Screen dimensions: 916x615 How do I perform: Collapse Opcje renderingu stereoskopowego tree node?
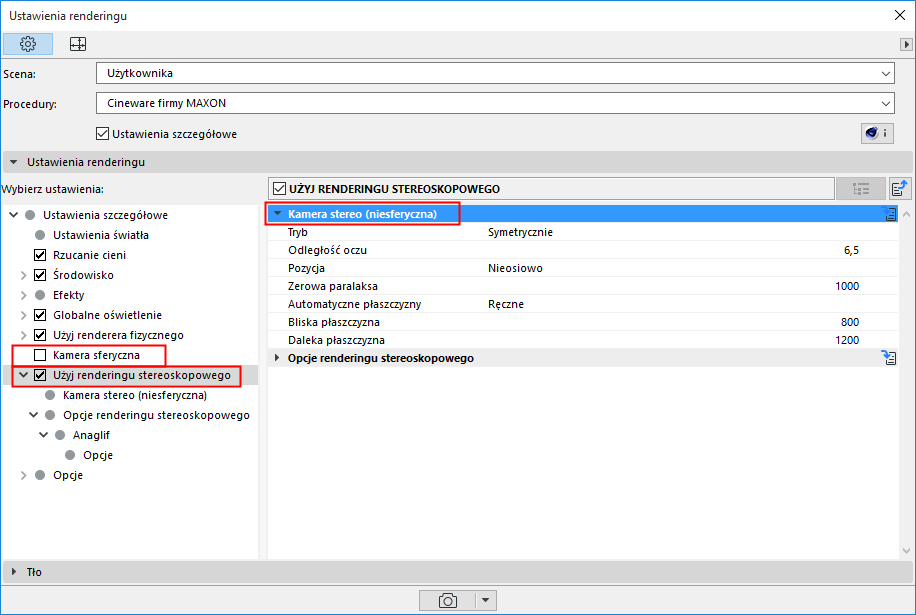click(34, 415)
